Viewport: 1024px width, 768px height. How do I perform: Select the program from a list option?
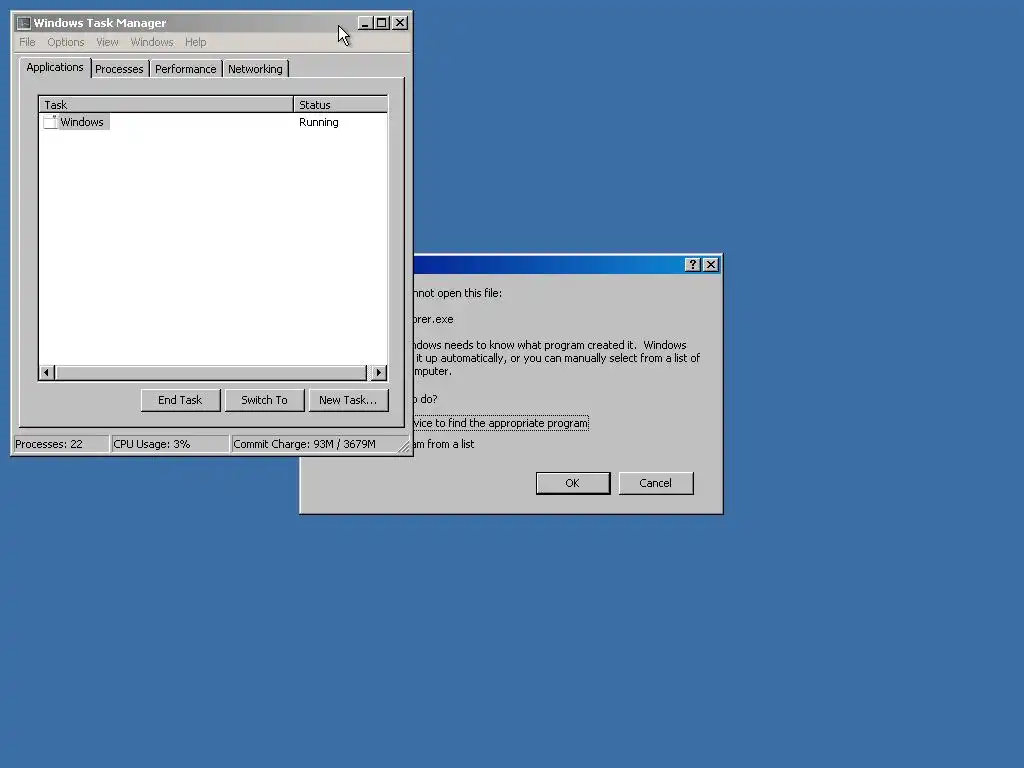click(x=444, y=444)
